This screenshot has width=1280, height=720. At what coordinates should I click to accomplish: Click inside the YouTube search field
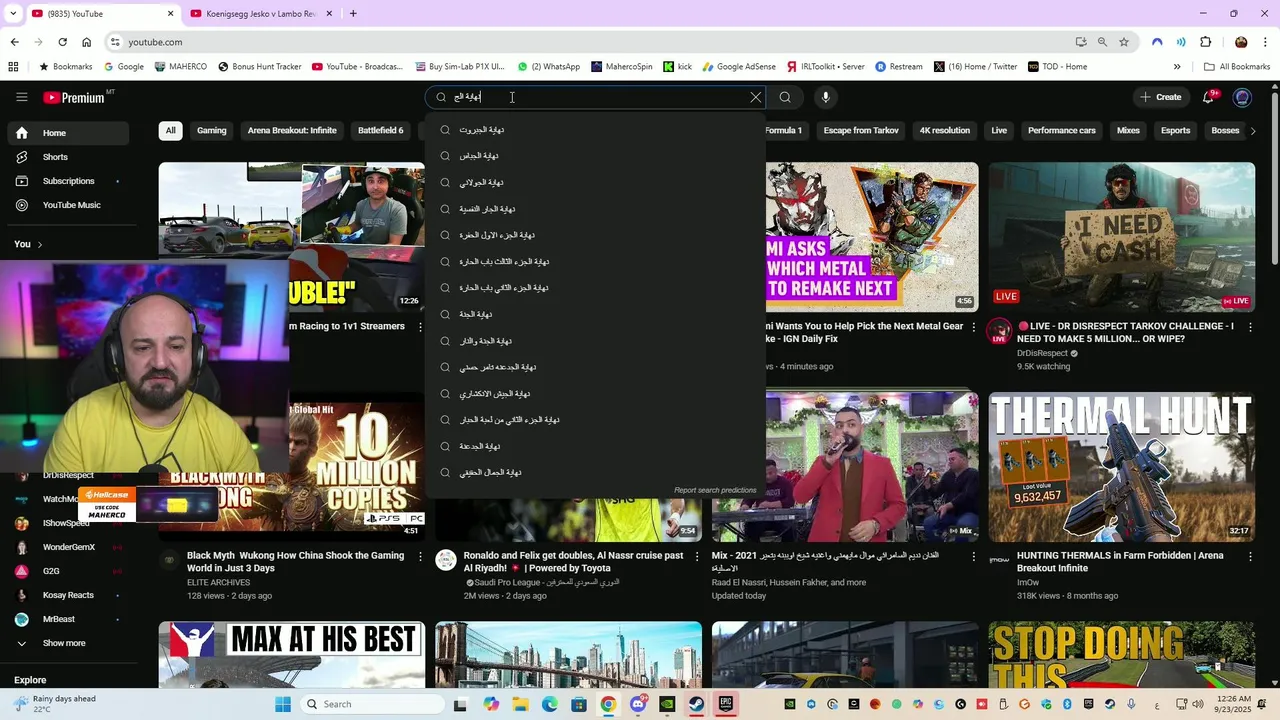[596, 97]
